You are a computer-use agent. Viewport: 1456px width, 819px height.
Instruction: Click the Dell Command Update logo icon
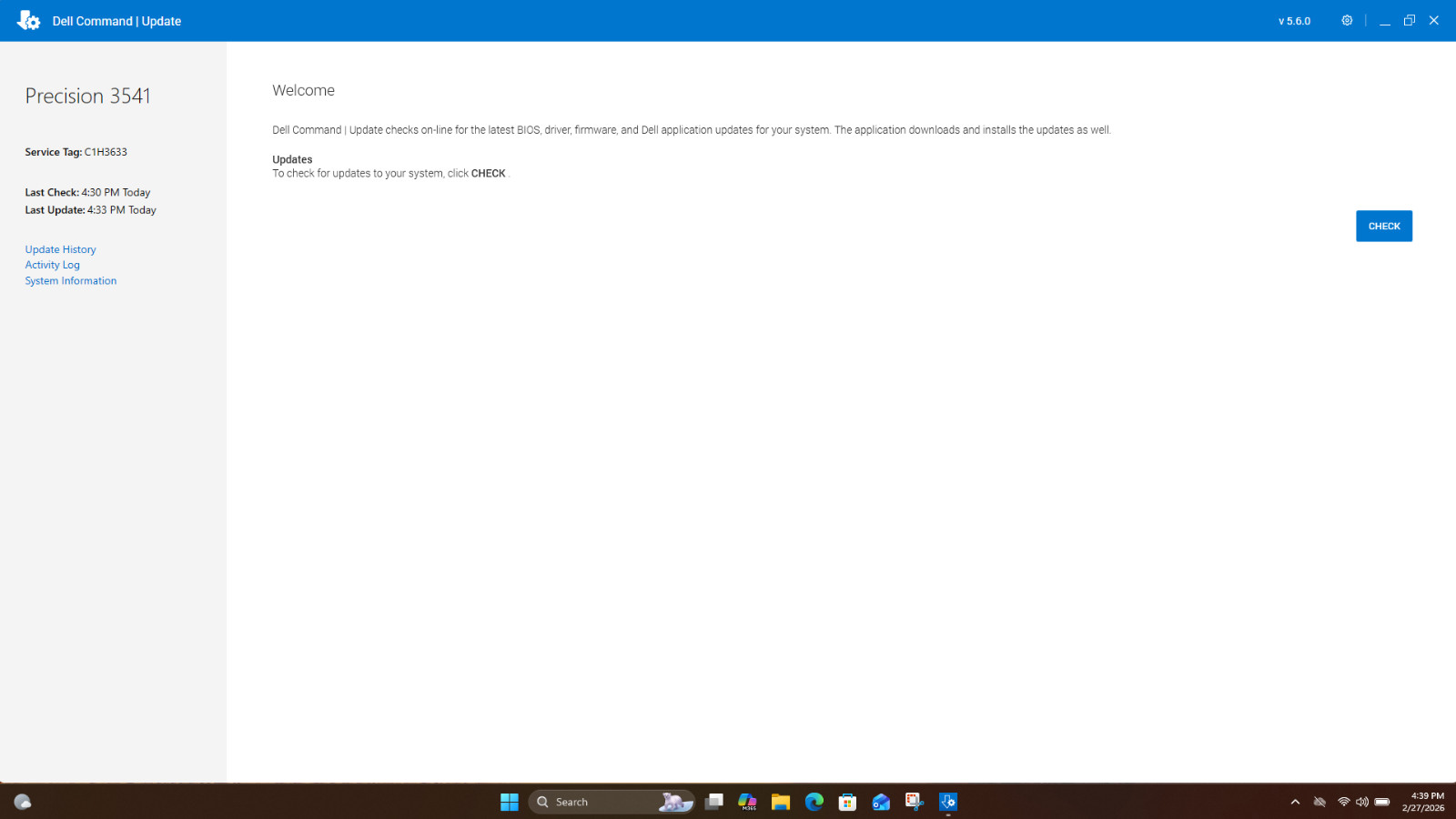coord(28,20)
